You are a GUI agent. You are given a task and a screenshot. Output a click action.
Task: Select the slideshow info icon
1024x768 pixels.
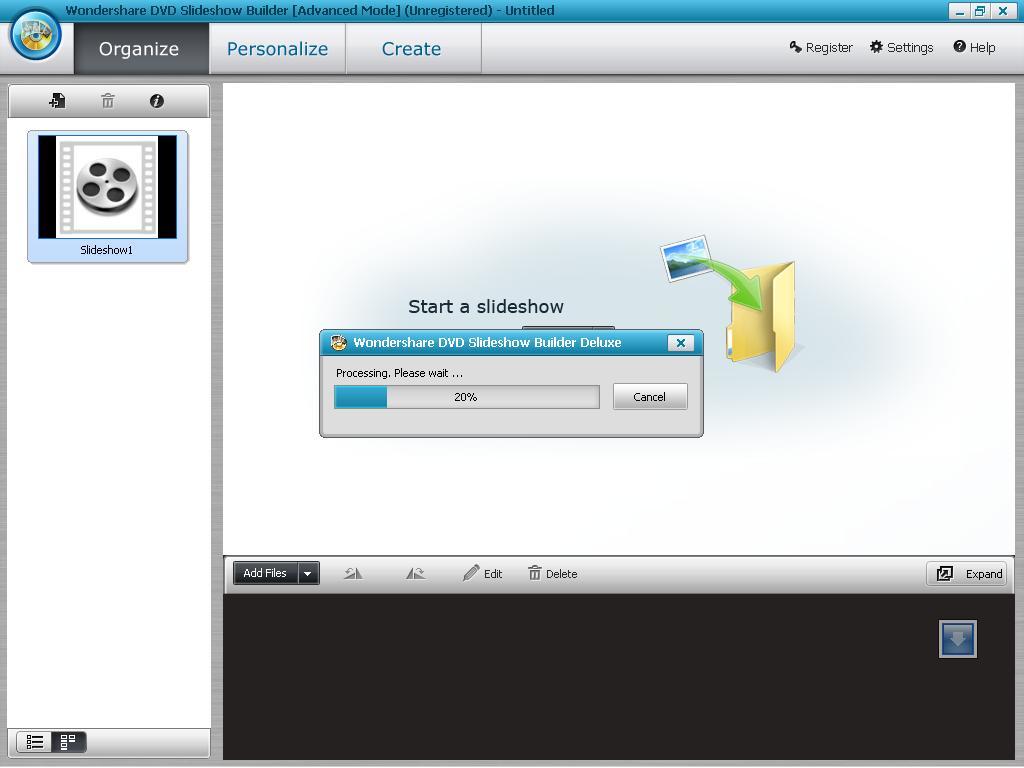click(157, 100)
